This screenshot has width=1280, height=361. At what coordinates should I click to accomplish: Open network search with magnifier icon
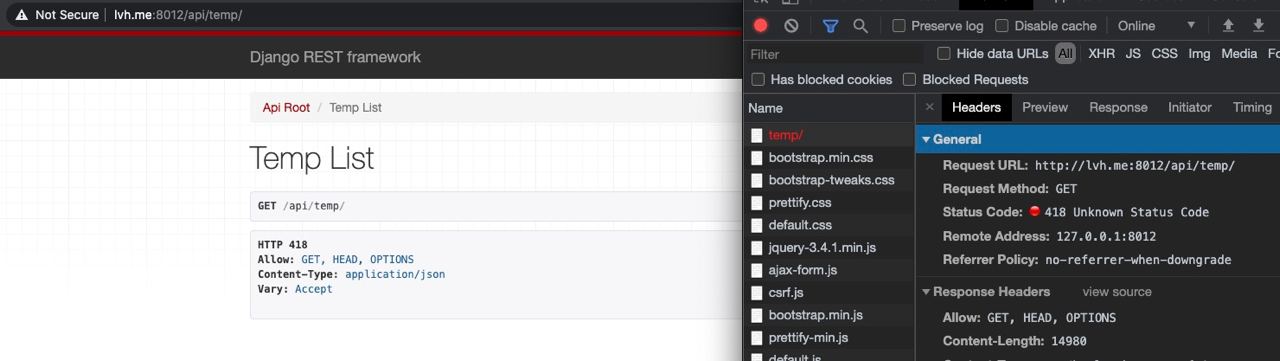point(860,26)
